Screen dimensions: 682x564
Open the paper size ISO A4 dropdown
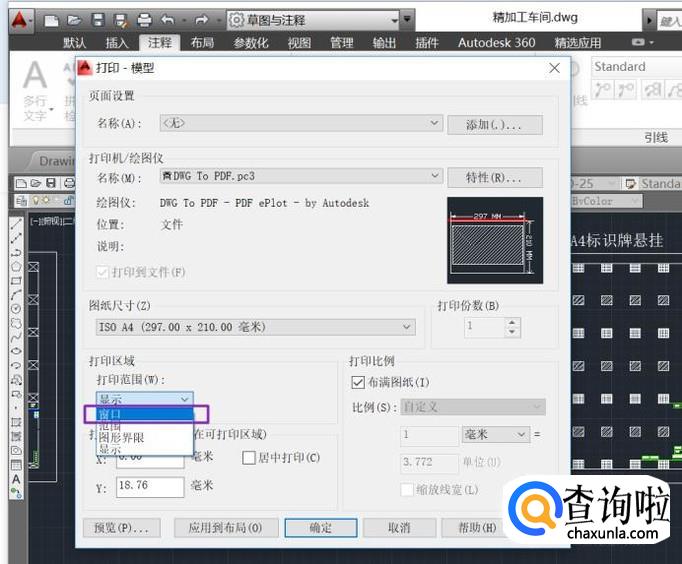(255, 327)
